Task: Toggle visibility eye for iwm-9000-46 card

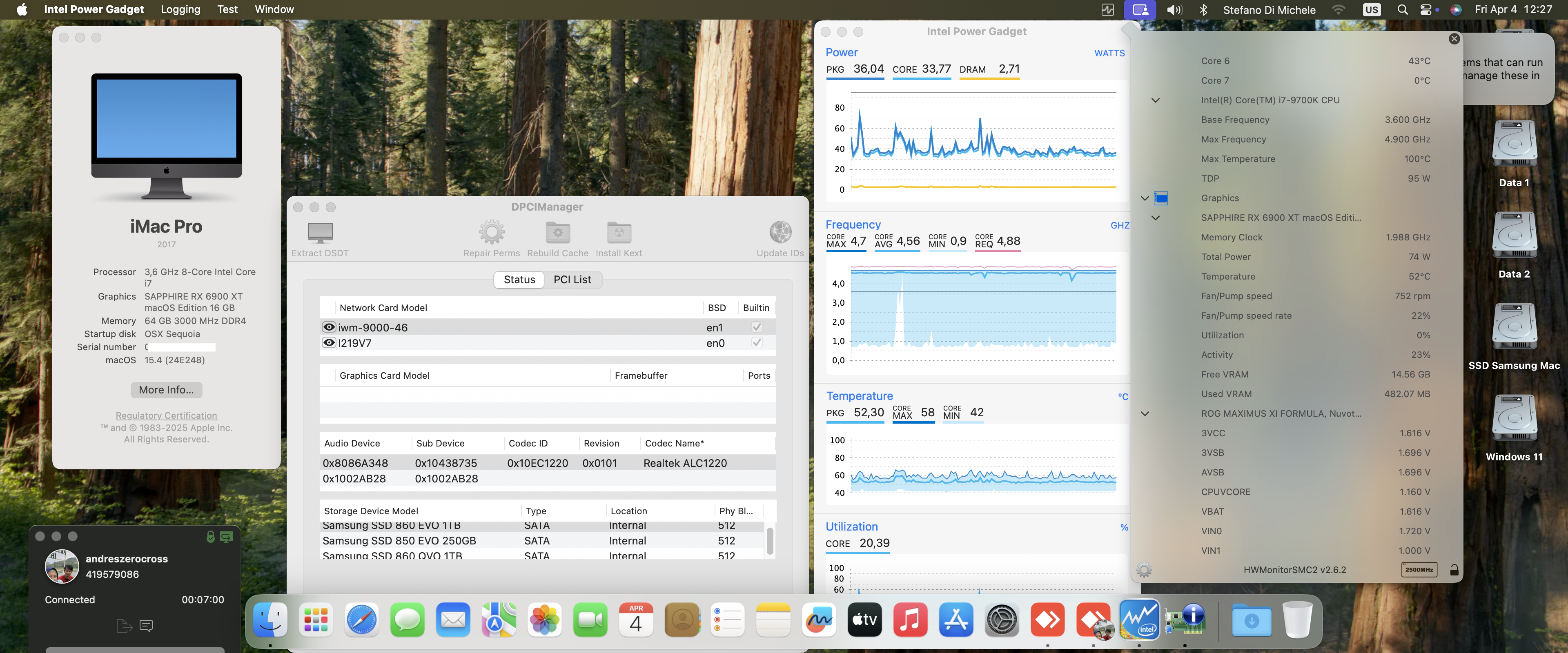Action: 329,327
